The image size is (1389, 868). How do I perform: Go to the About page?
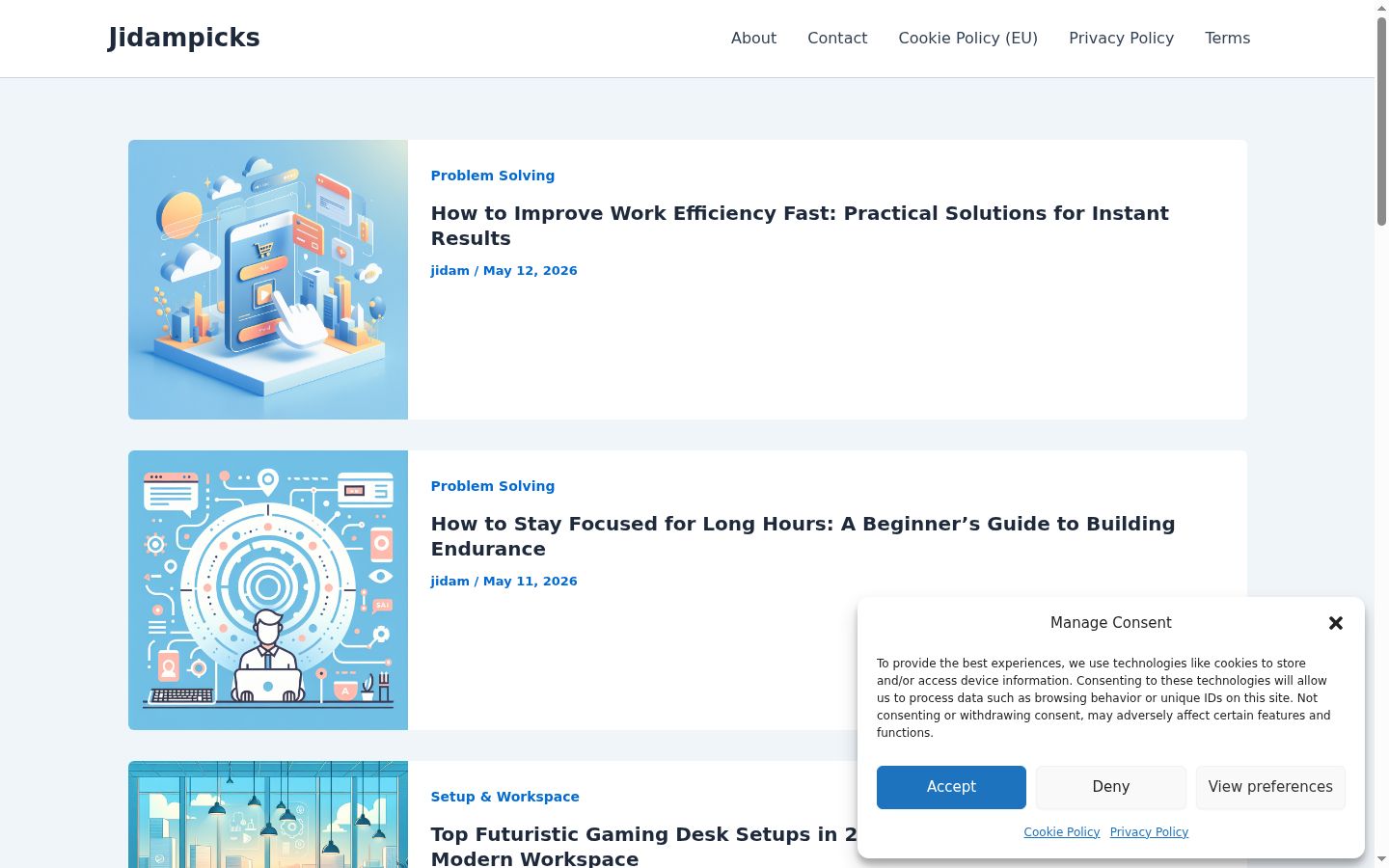(x=753, y=38)
